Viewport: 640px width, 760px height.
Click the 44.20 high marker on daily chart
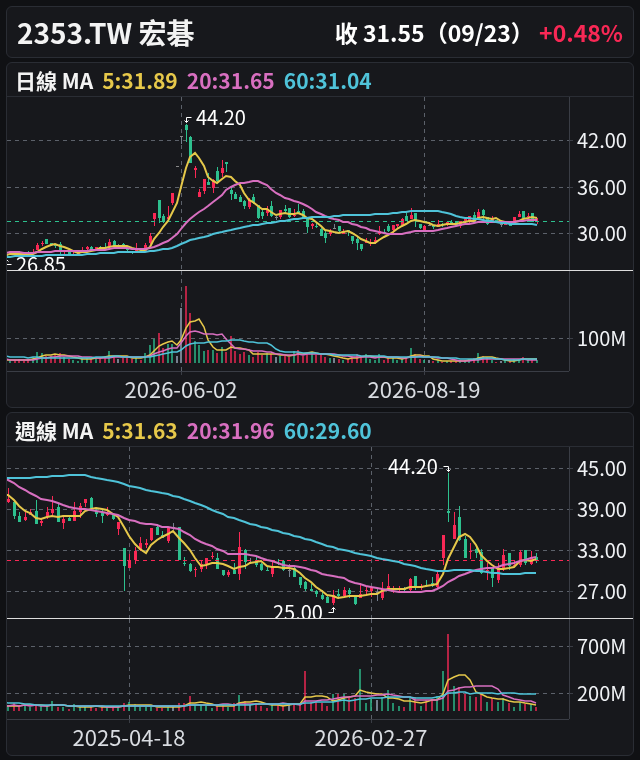point(221,118)
